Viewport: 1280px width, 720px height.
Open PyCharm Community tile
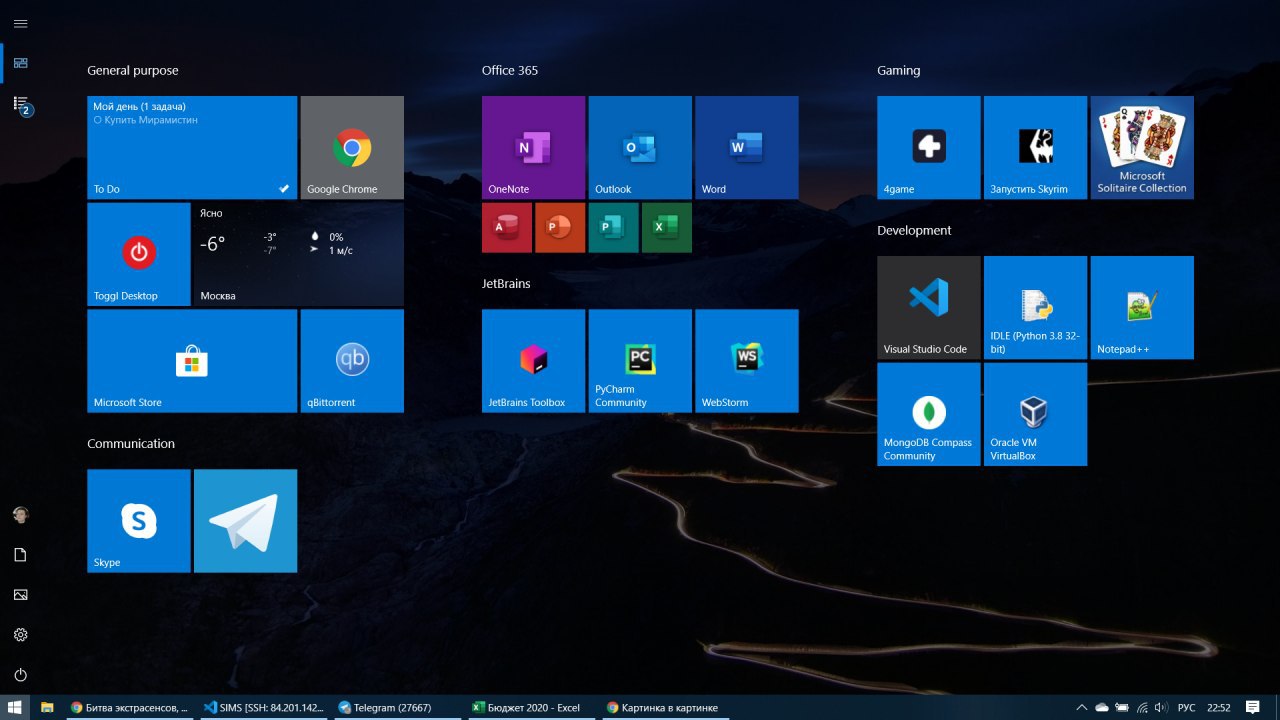pyautogui.click(x=640, y=361)
